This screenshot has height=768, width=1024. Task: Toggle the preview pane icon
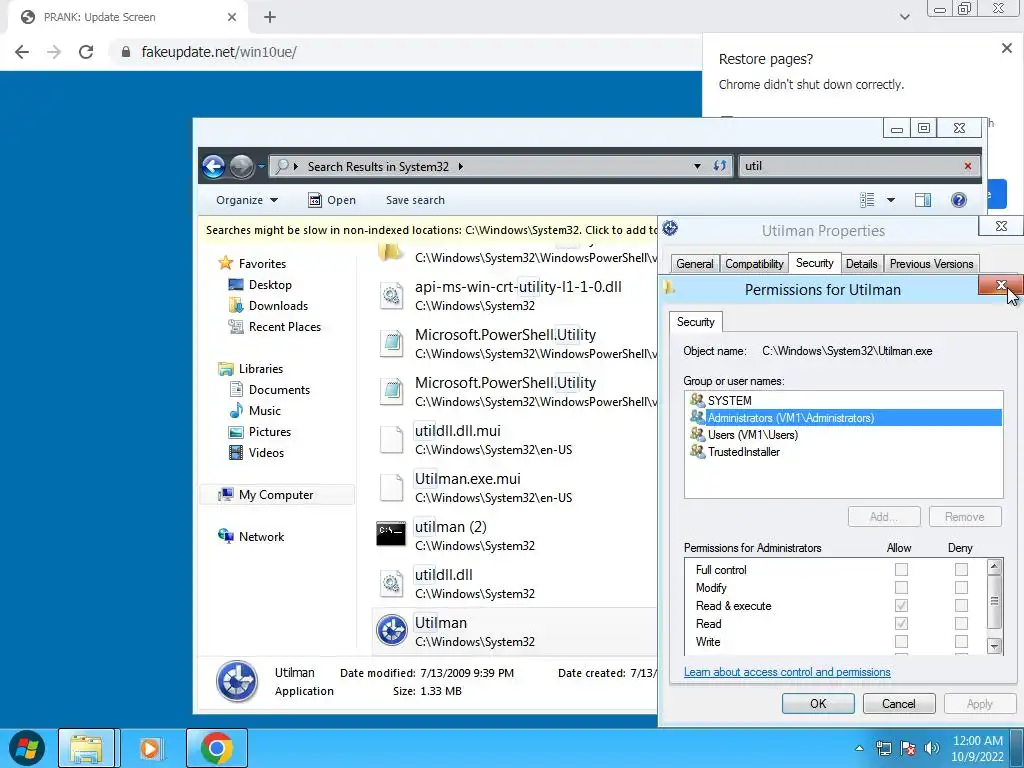coord(923,200)
